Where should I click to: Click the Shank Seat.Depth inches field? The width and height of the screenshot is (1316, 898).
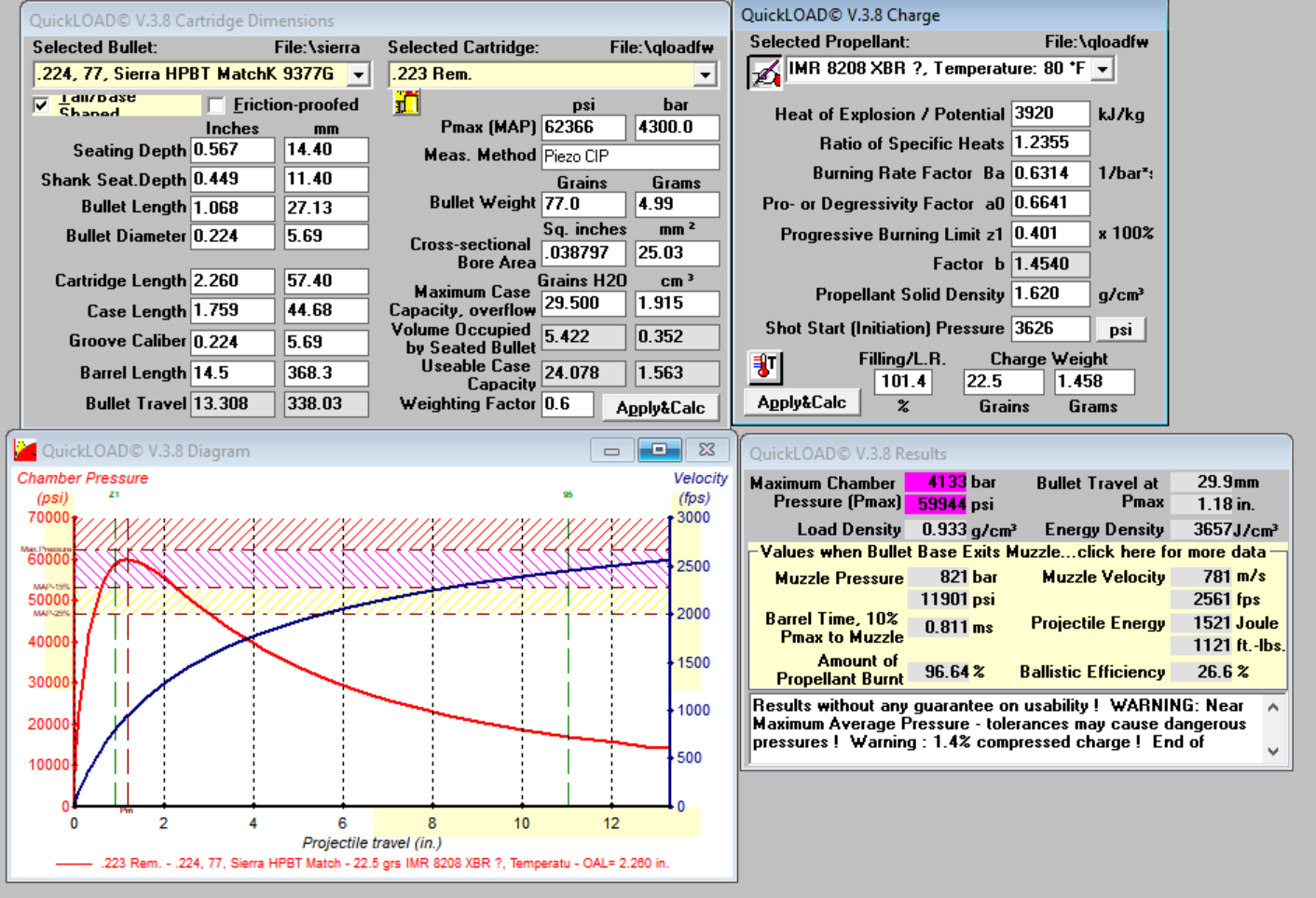233,179
